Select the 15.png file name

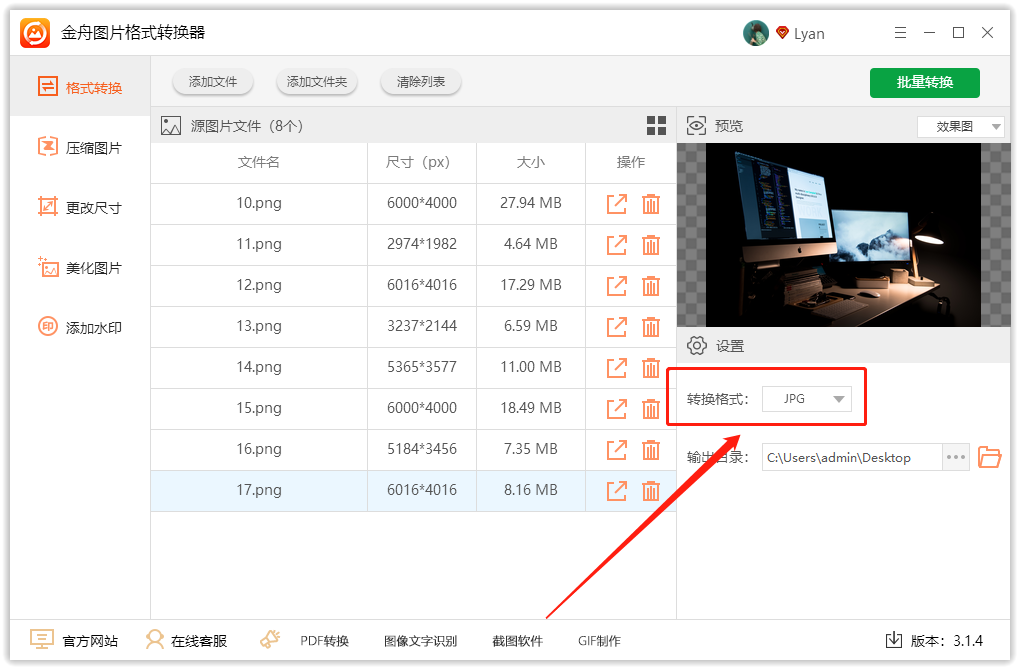click(x=259, y=408)
